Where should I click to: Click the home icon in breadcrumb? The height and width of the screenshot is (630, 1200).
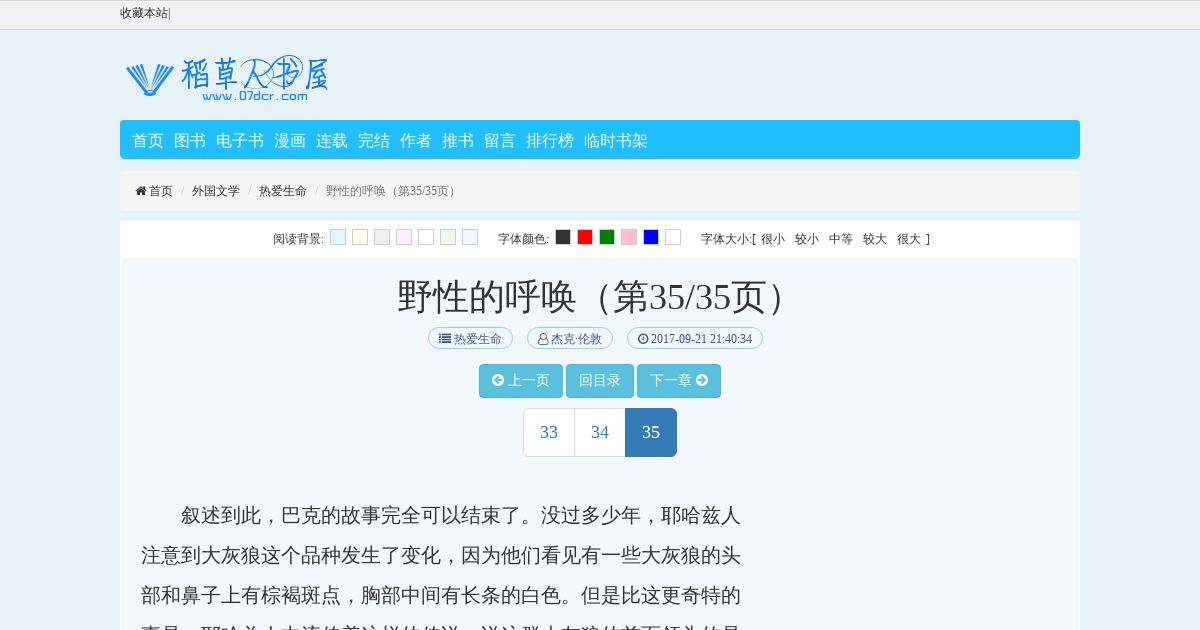[141, 191]
